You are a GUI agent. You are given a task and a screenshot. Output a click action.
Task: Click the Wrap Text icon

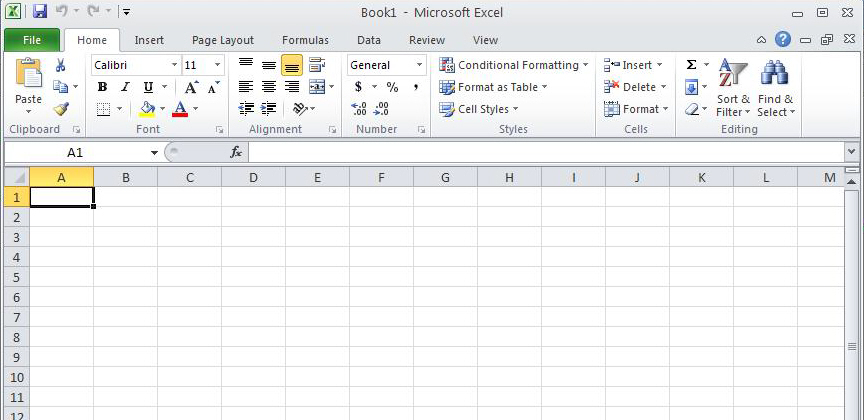316,65
